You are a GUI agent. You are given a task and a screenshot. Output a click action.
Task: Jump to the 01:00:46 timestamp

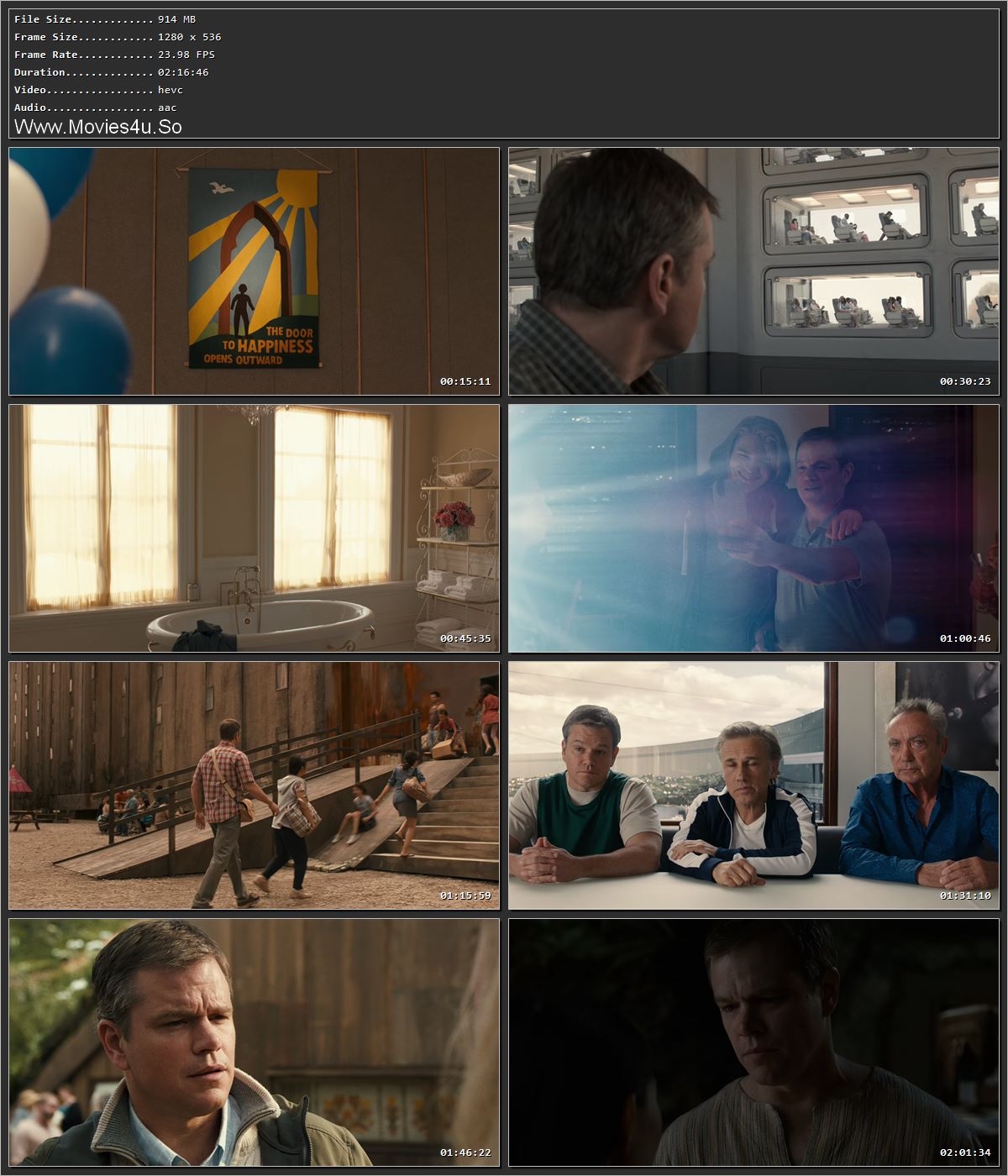click(x=965, y=638)
